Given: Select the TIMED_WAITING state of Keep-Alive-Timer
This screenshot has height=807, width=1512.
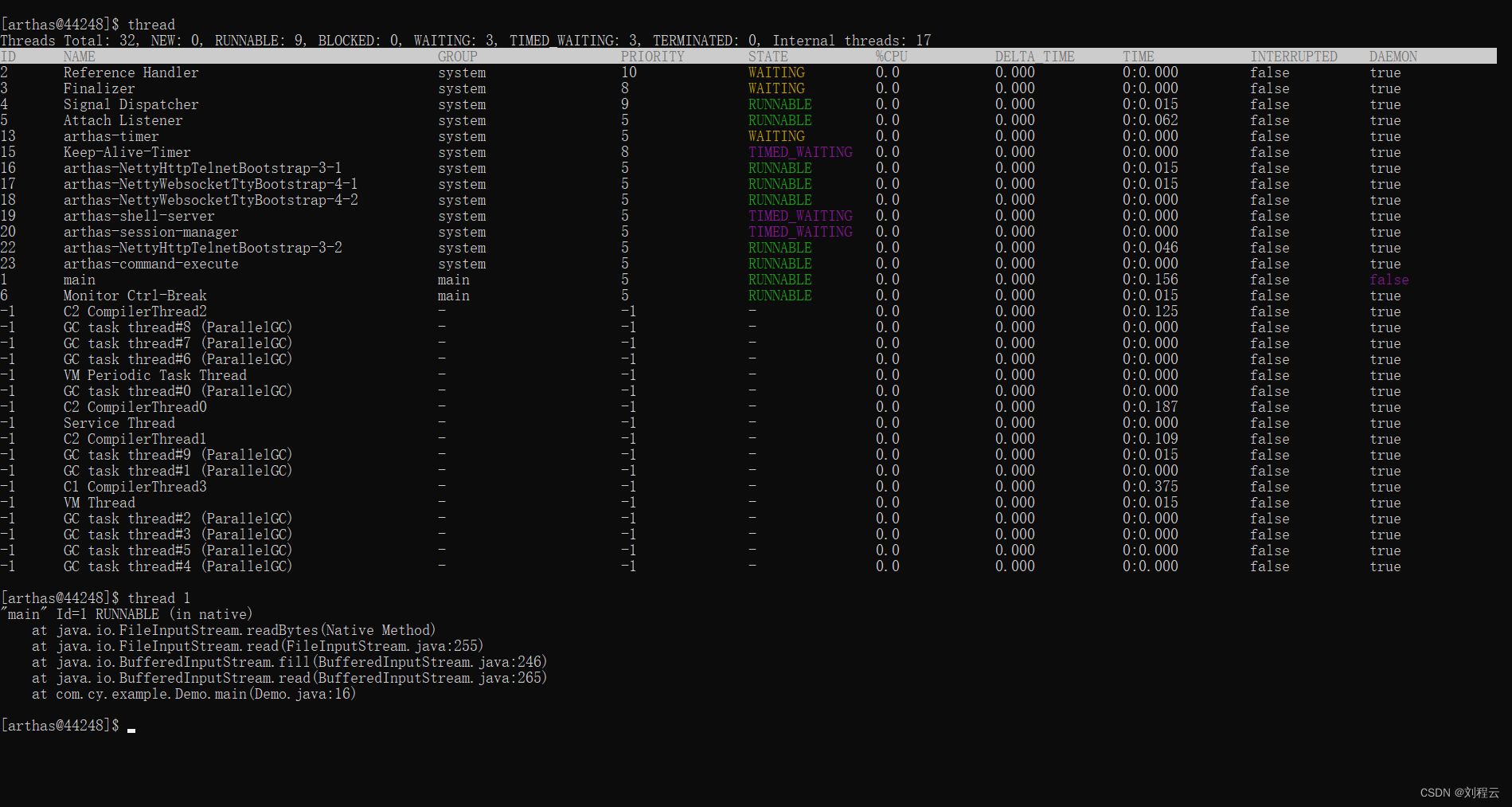Looking at the screenshot, I should click(800, 152).
